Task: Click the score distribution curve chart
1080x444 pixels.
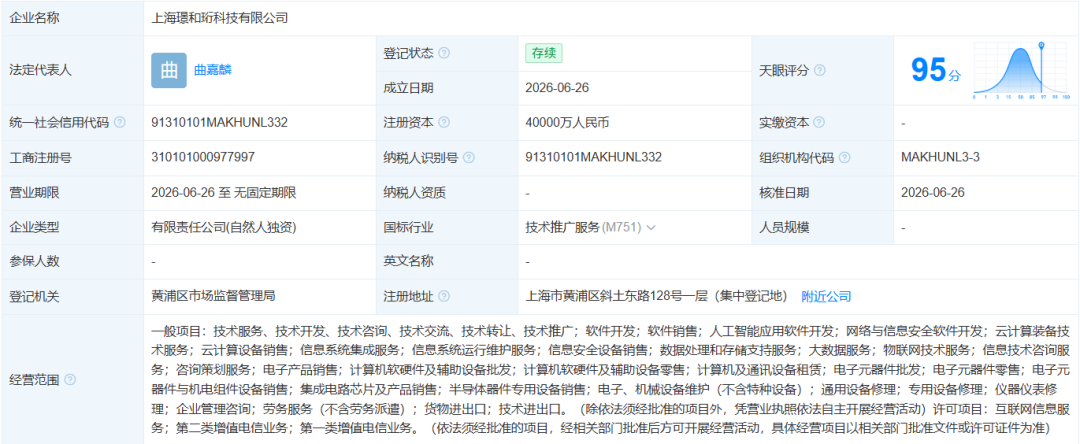Action: 1021,71
